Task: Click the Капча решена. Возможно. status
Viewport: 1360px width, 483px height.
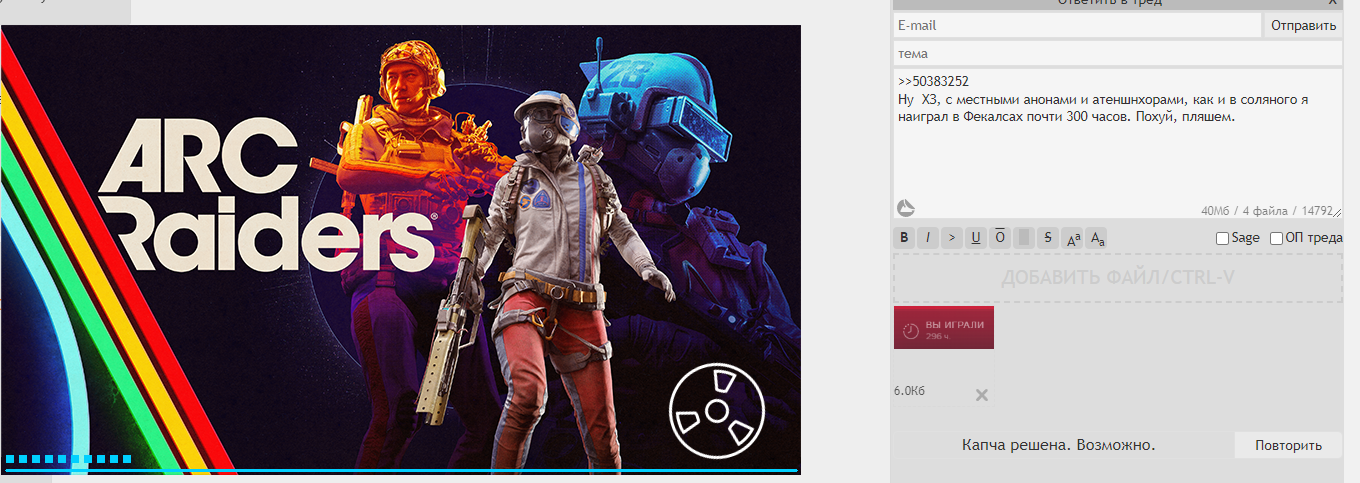Action: pos(1059,445)
